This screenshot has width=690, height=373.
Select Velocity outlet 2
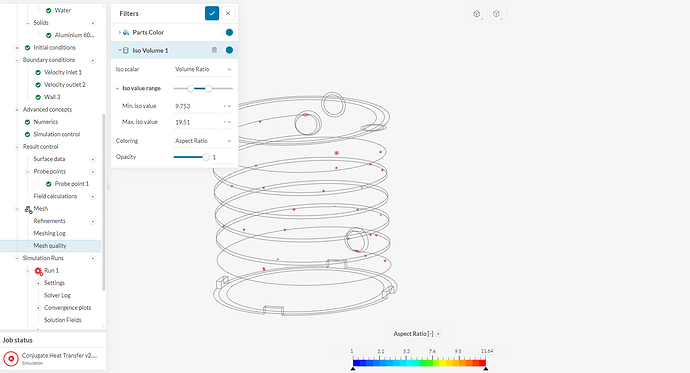(65, 84)
